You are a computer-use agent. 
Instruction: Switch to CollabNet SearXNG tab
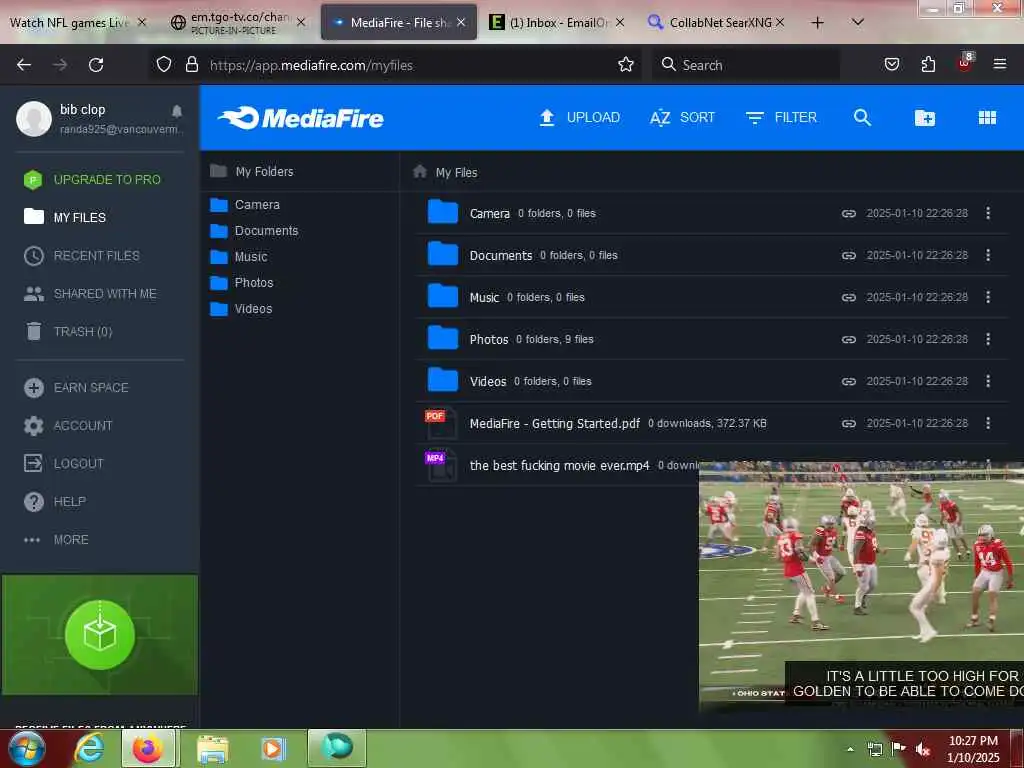[x=715, y=23]
